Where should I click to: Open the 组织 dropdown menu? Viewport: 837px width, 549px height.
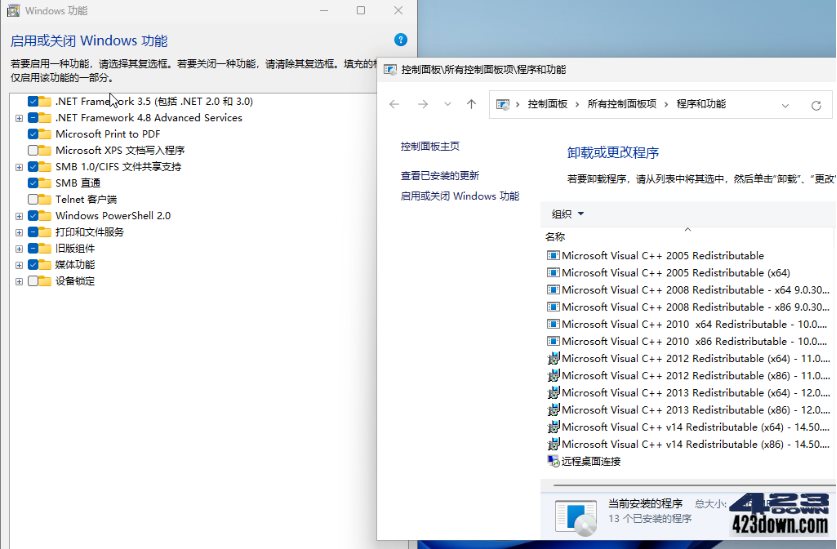(567, 214)
